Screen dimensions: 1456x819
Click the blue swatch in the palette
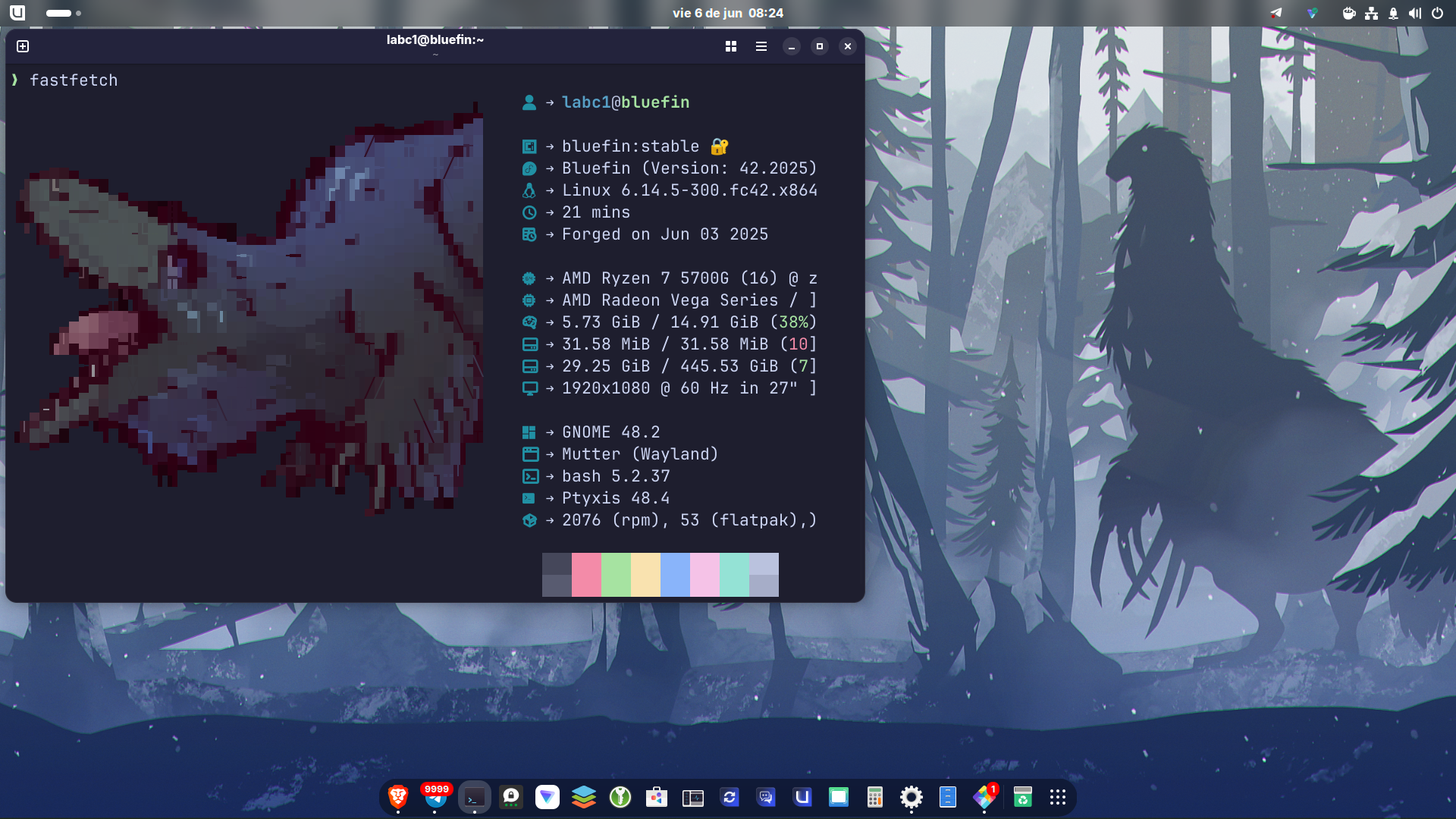(x=675, y=575)
